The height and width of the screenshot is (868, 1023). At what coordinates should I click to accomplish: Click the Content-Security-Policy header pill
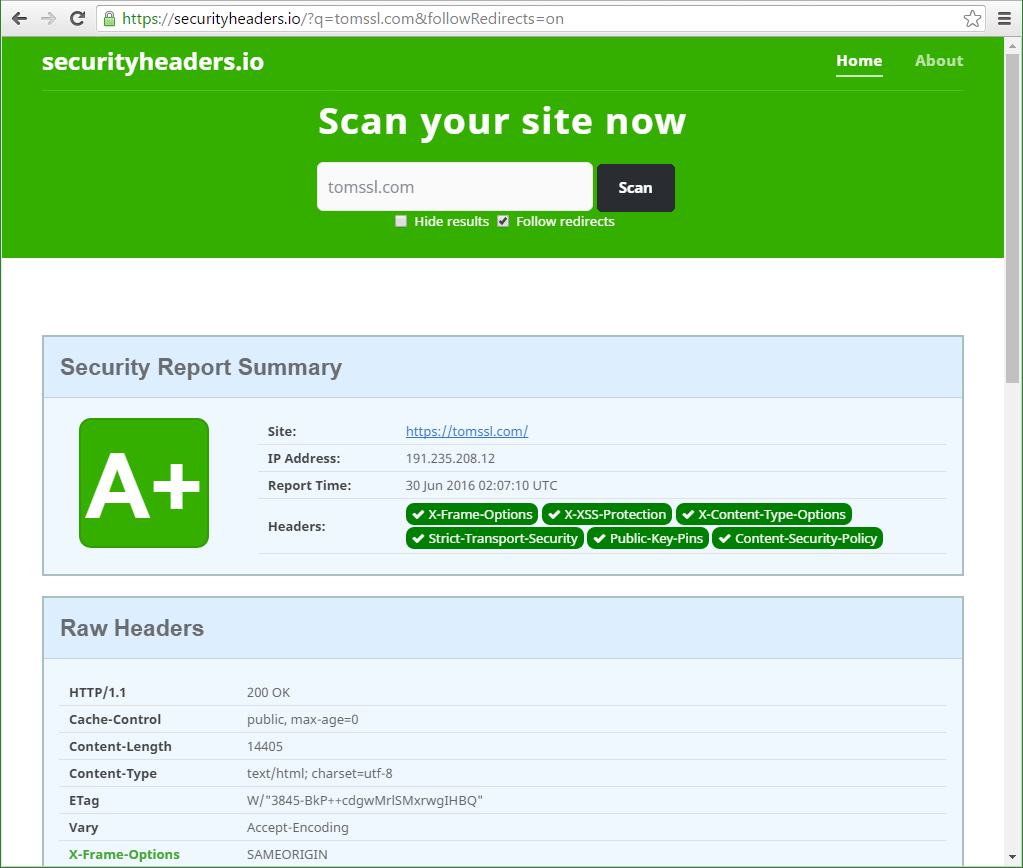(797, 538)
